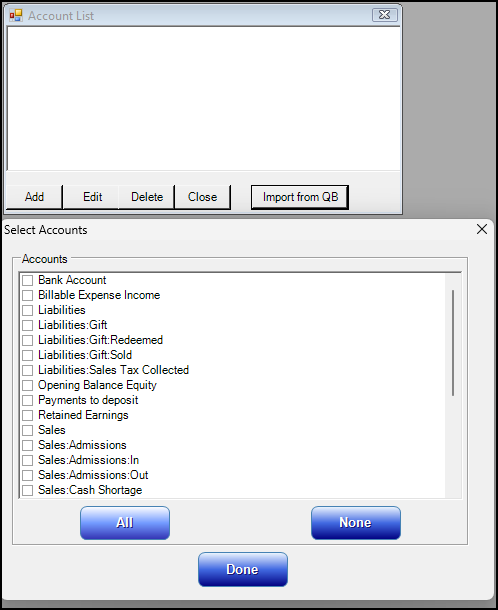This screenshot has height=610, width=498.
Task: Click the Account List window icon
Action: (x=16, y=16)
